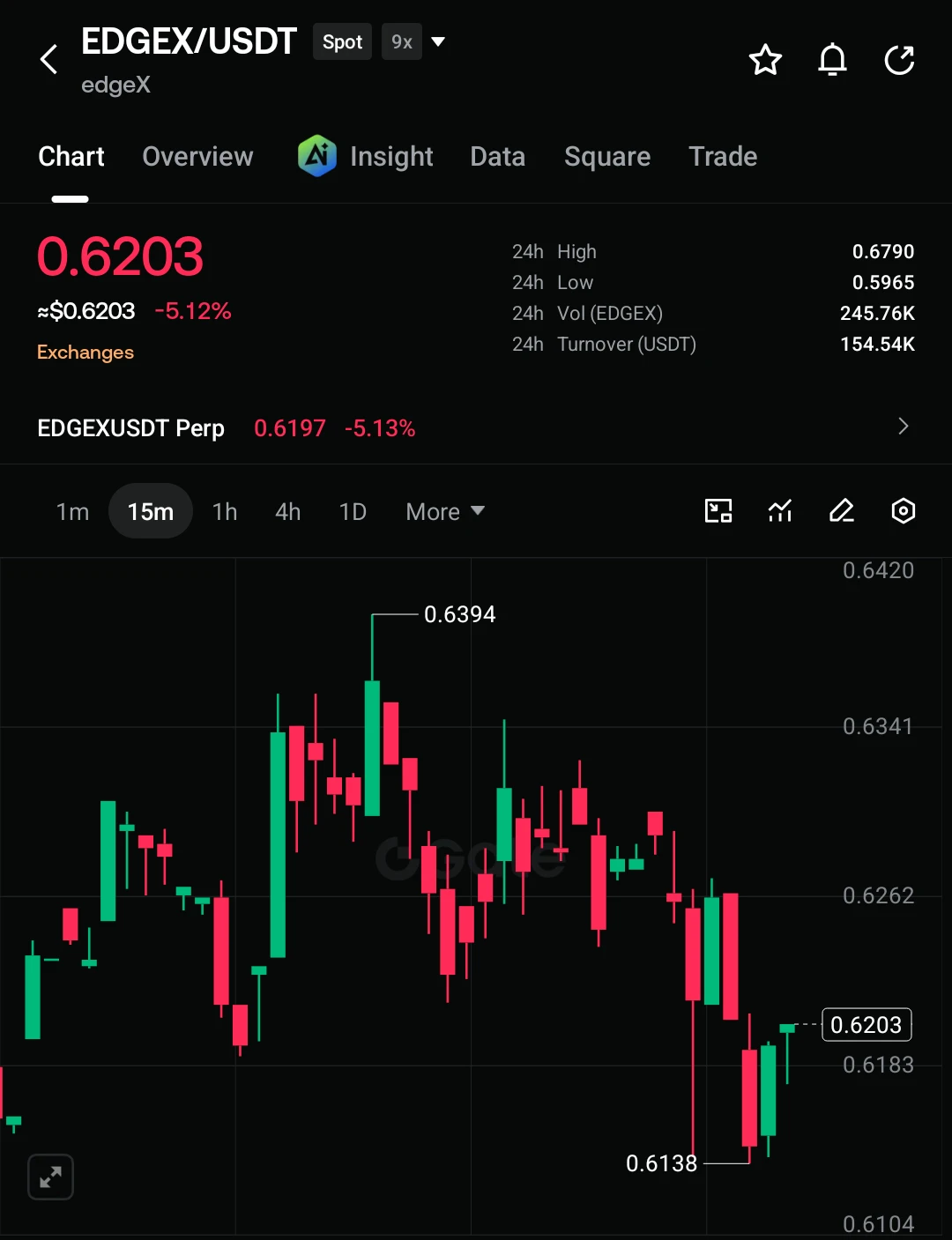This screenshot has width=952, height=1240.
Task: Open drawing tools pencil icon
Action: click(x=842, y=511)
